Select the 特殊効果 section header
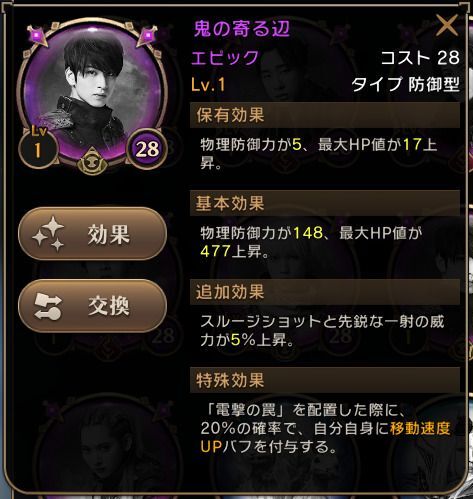The image size is (473, 499). 325,380
